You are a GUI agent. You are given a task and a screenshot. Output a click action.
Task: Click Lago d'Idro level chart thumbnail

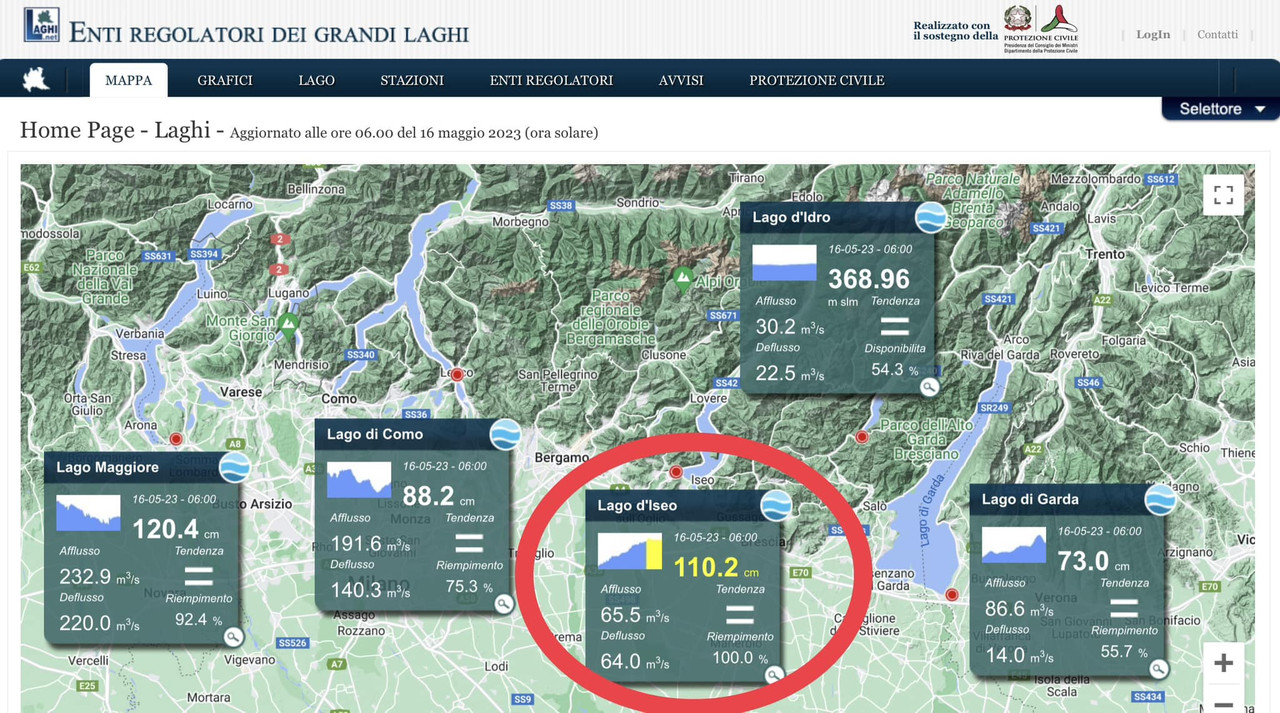coord(785,263)
